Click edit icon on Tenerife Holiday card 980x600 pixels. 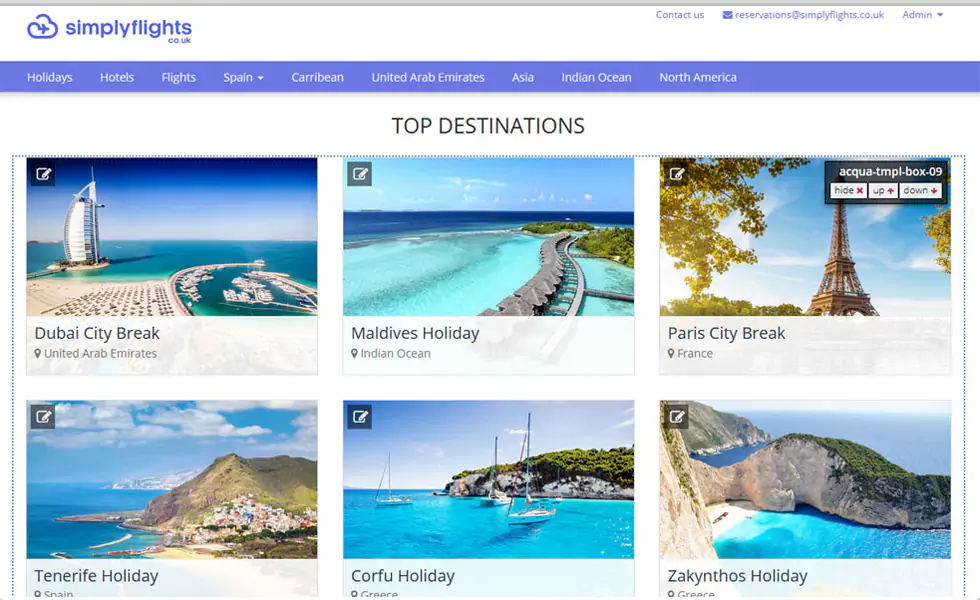pyautogui.click(x=43, y=416)
